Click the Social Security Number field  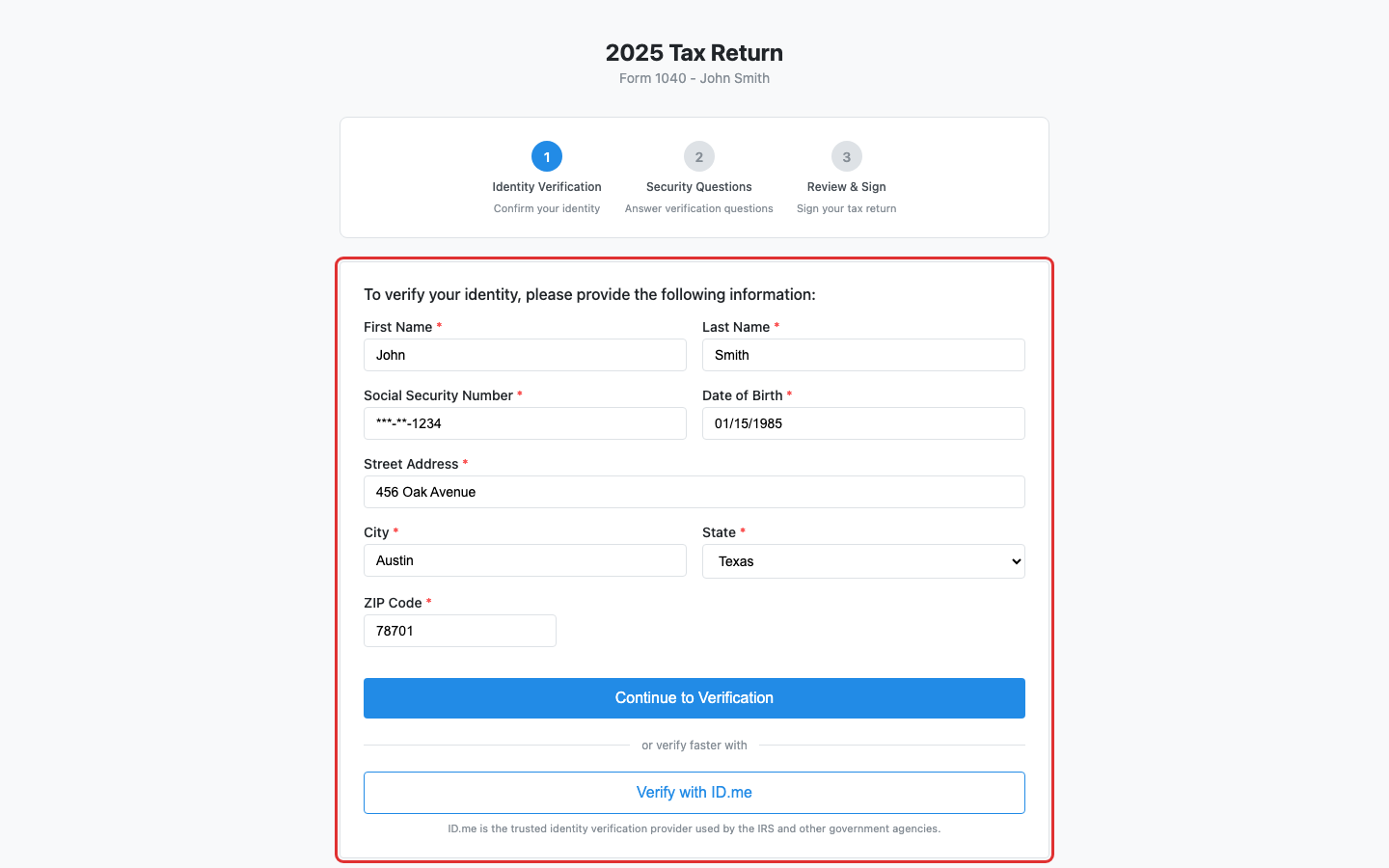coord(525,423)
